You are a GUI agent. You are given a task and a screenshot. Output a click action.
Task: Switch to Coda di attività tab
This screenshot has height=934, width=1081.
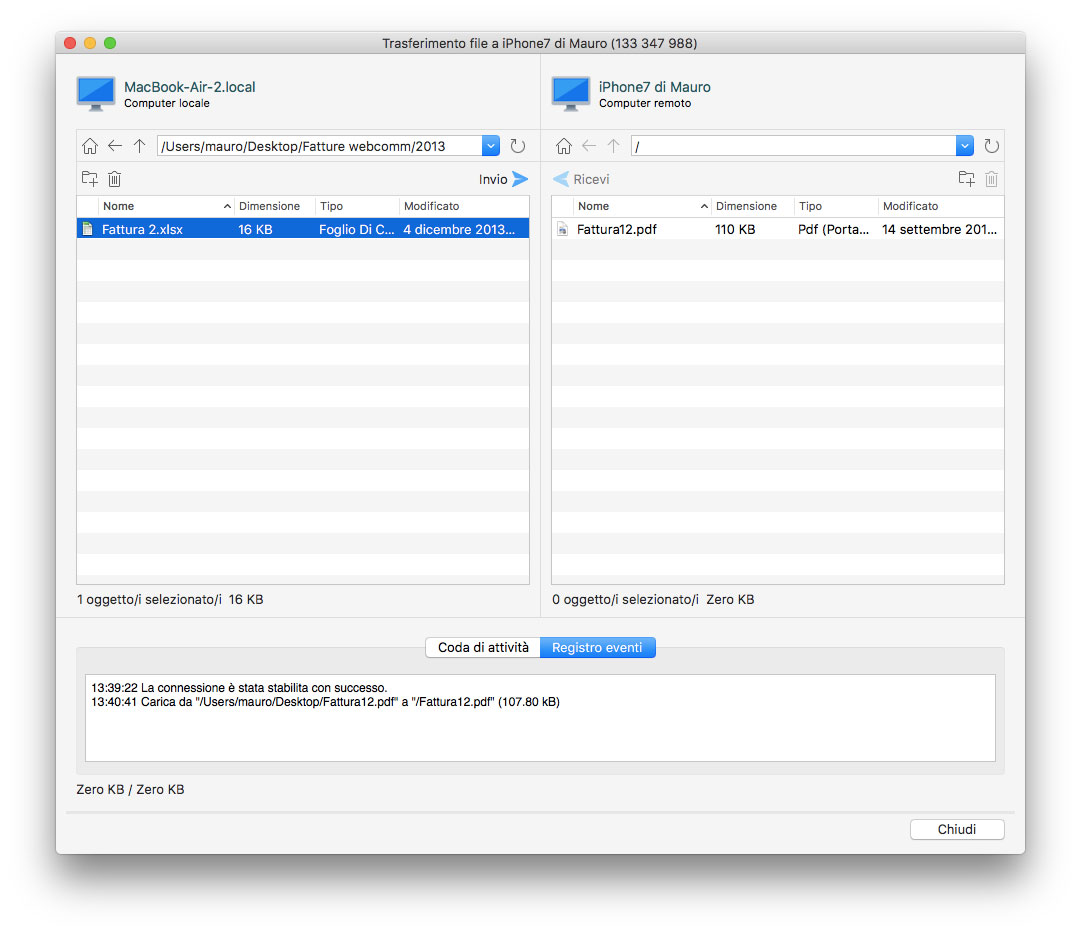pyautogui.click(x=483, y=647)
